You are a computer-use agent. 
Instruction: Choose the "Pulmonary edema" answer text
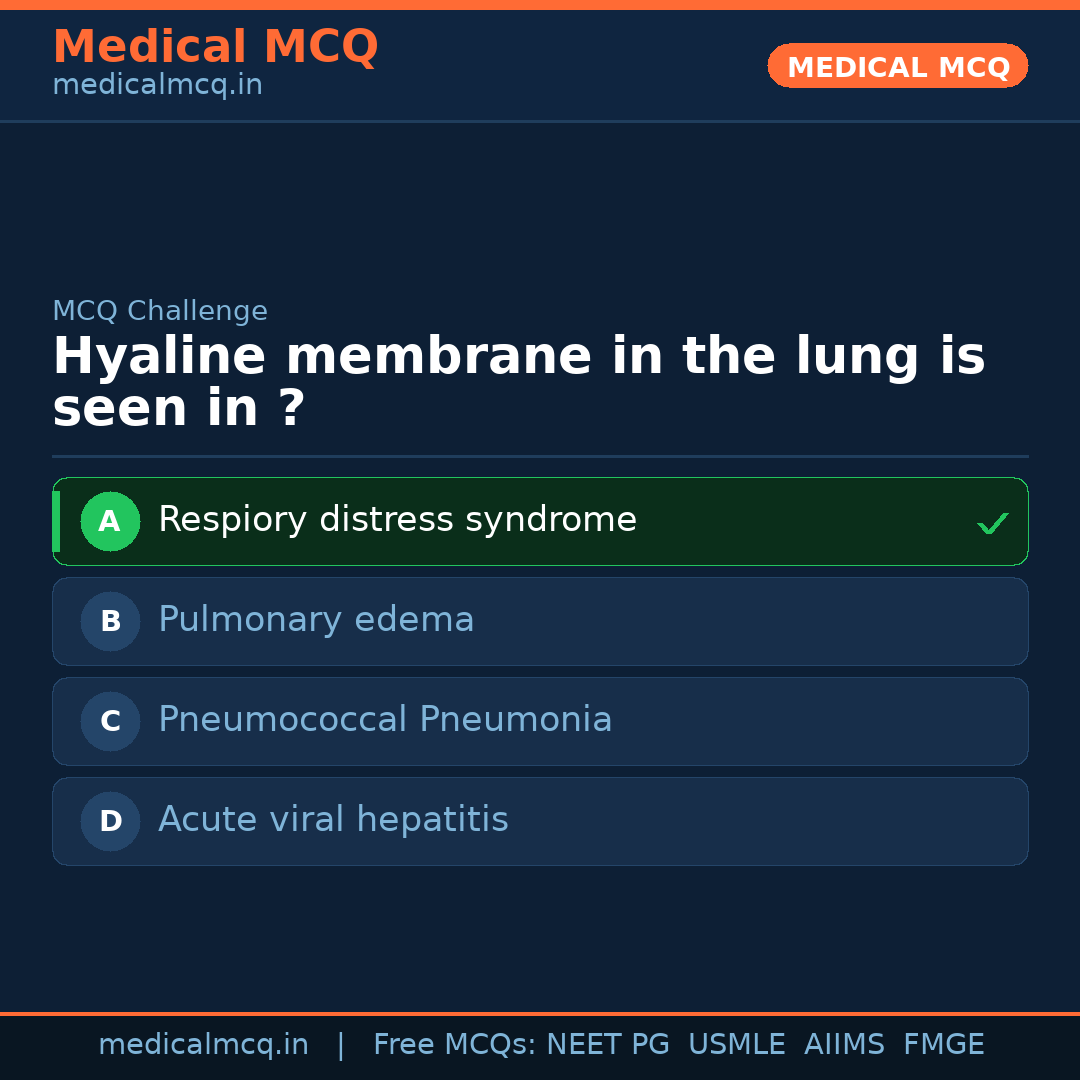click(316, 620)
